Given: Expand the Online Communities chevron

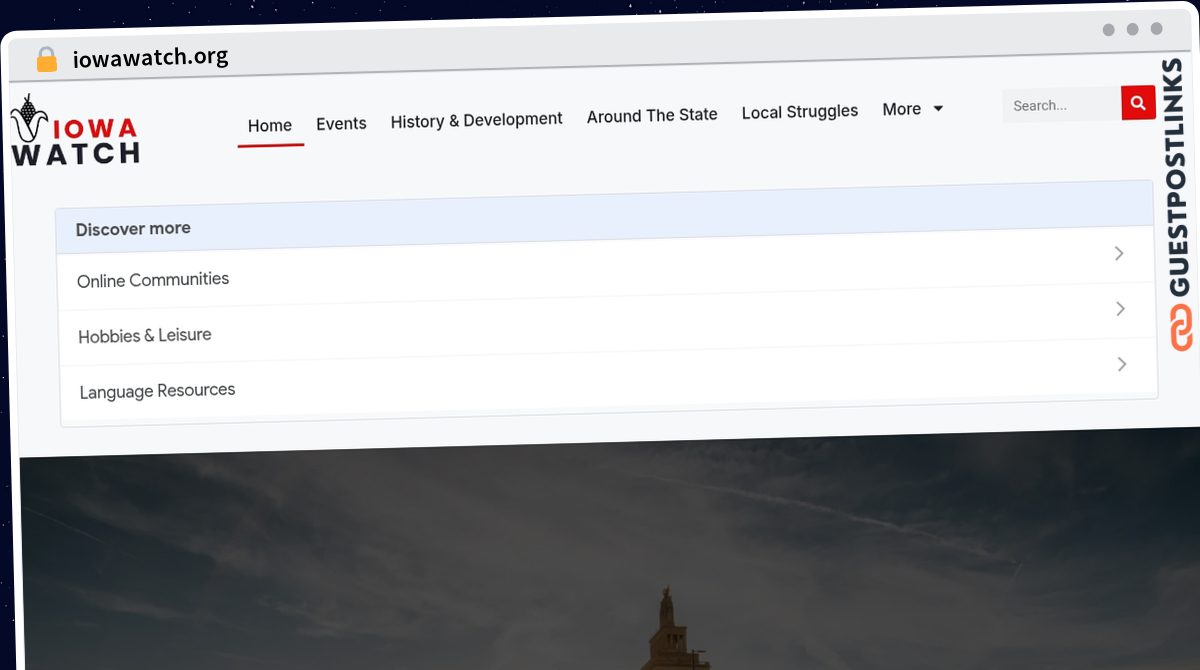Looking at the screenshot, I should click(x=1119, y=254).
